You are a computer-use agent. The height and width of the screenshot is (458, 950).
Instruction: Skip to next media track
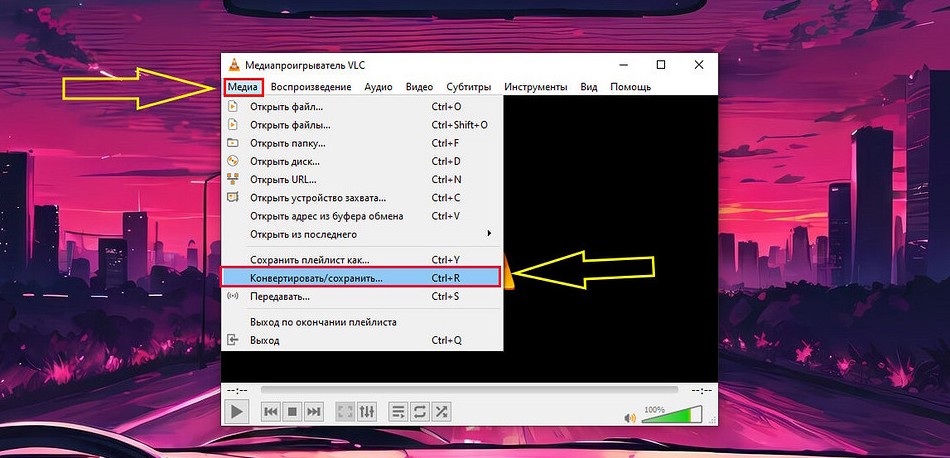click(x=313, y=412)
